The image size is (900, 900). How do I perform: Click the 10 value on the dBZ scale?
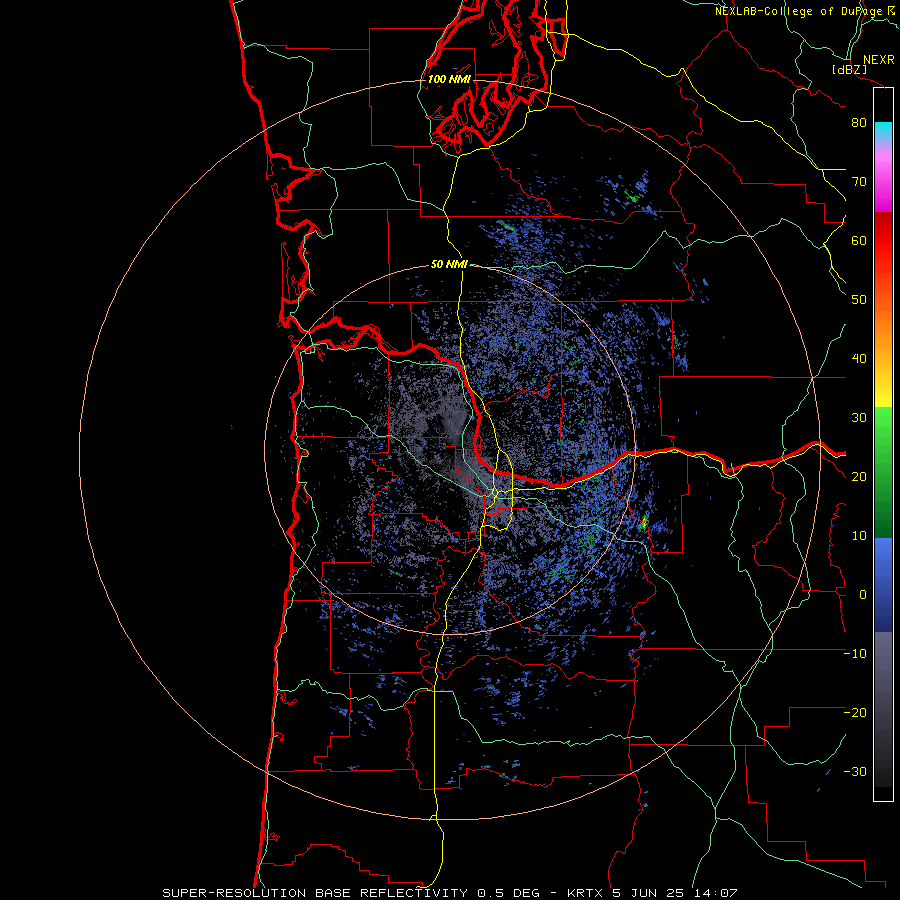tap(859, 536)
